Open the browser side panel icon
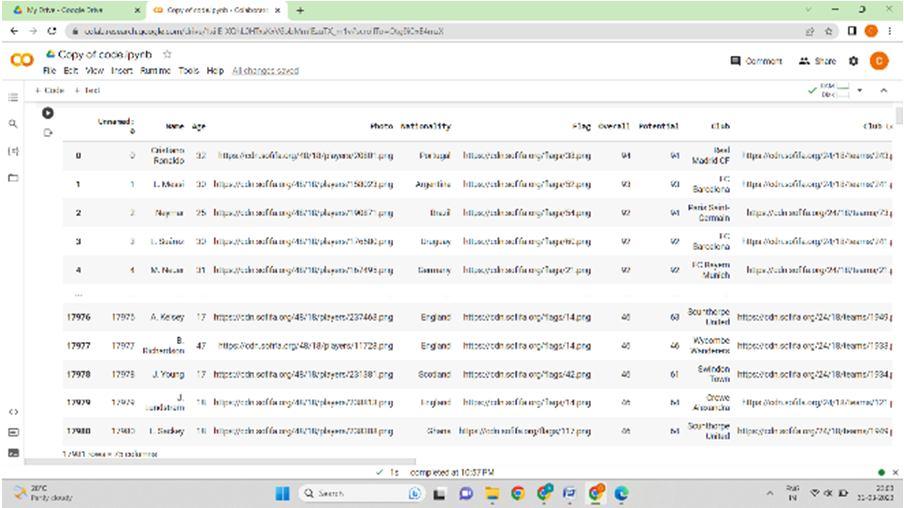904x508 pixels. coord(852,31)
